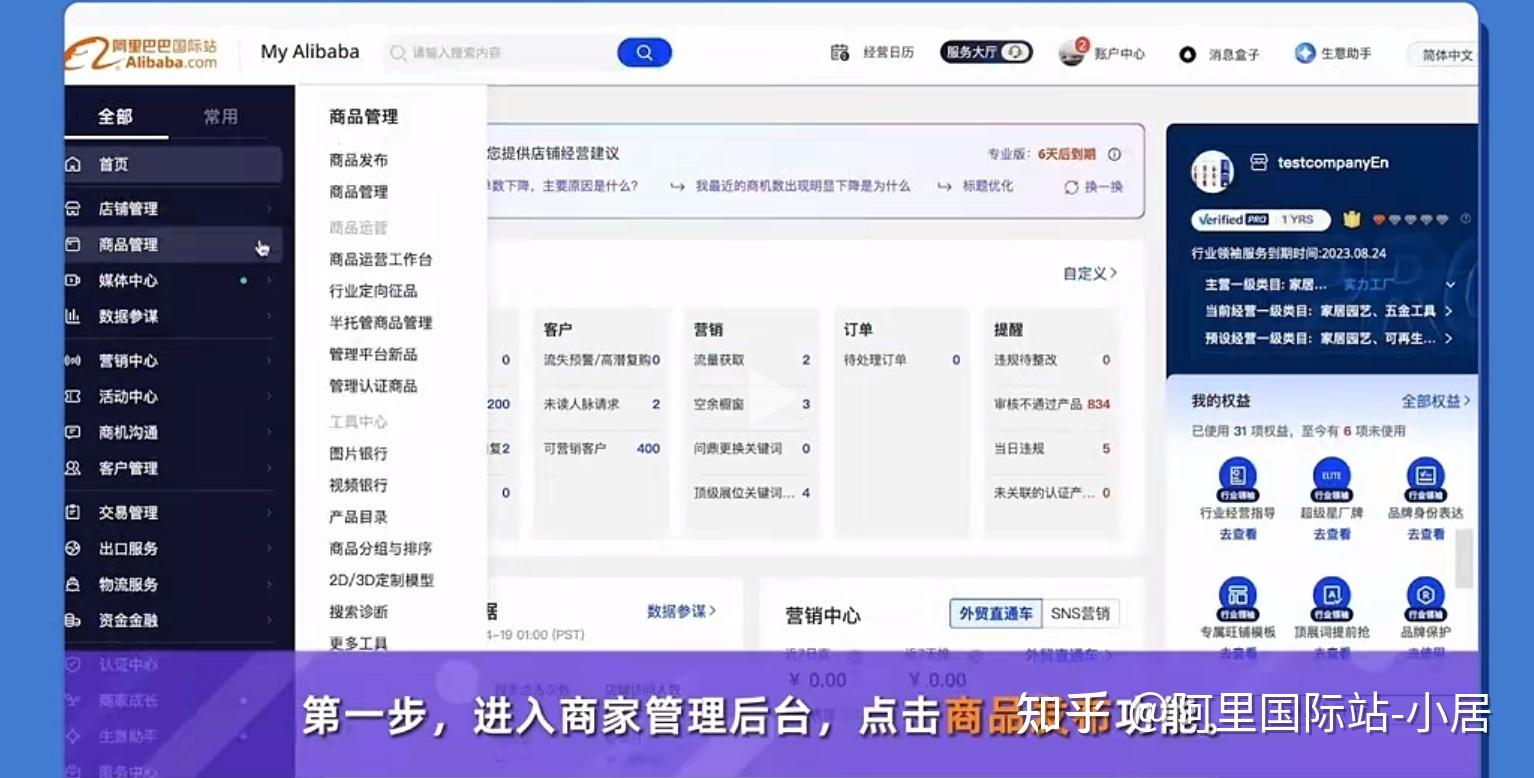Expand the 交易管理 submenu arrow

[x=269, y=512]
